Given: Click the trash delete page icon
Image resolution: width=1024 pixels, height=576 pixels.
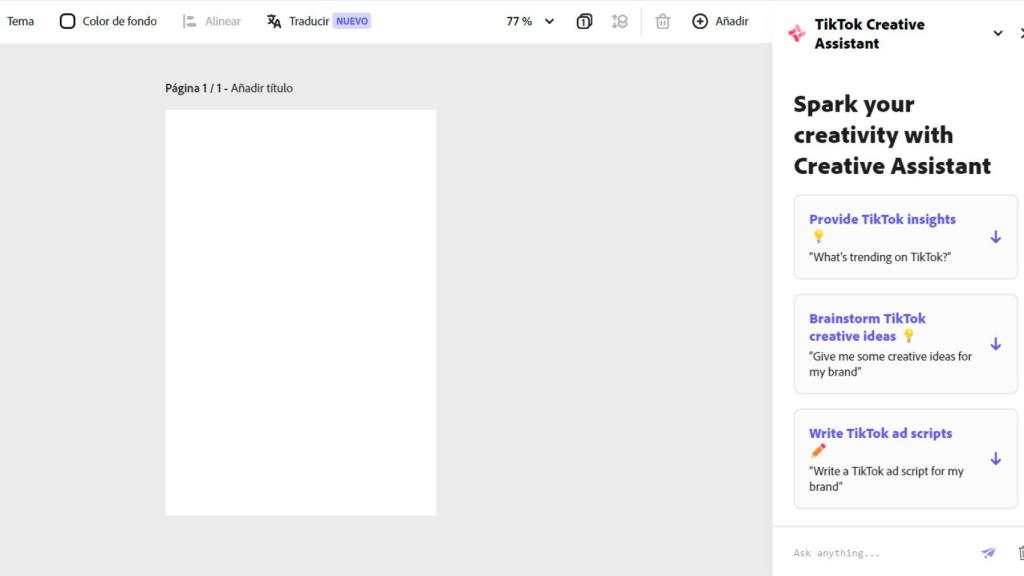Looking at the screenshot, I should pyautogui.click(x=663, y=21).
